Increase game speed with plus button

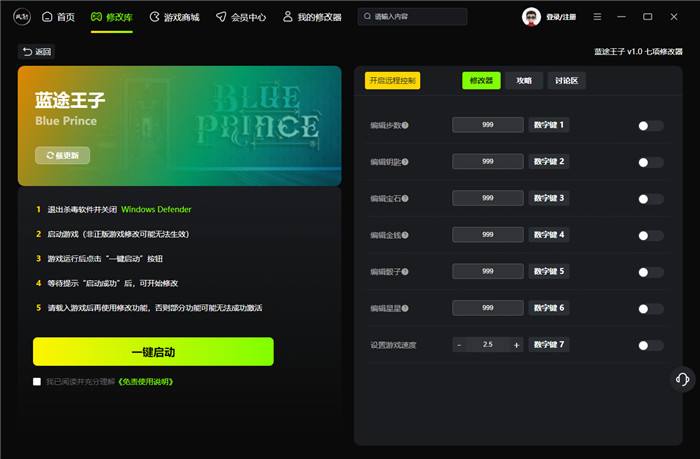[517, 345]
